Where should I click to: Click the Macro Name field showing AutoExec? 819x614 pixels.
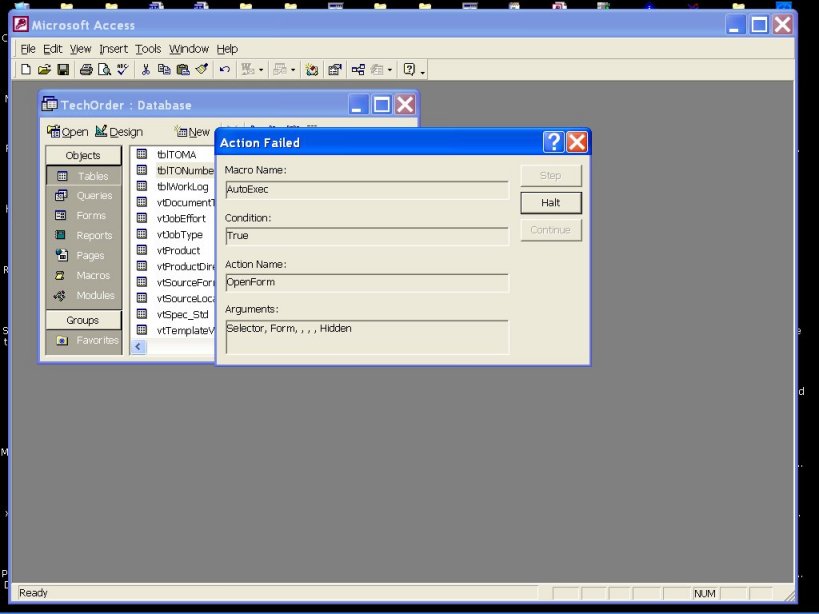click(367, 190)
